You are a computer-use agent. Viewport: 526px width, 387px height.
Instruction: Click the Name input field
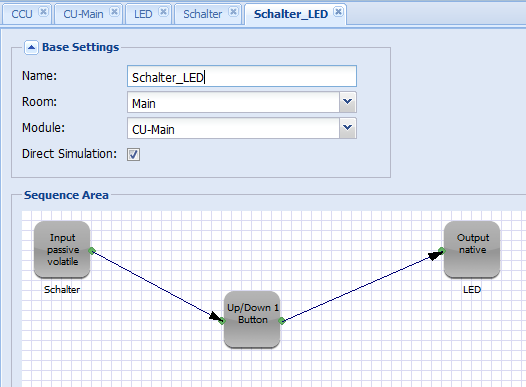pyautogui.click(x=242, y=76)
